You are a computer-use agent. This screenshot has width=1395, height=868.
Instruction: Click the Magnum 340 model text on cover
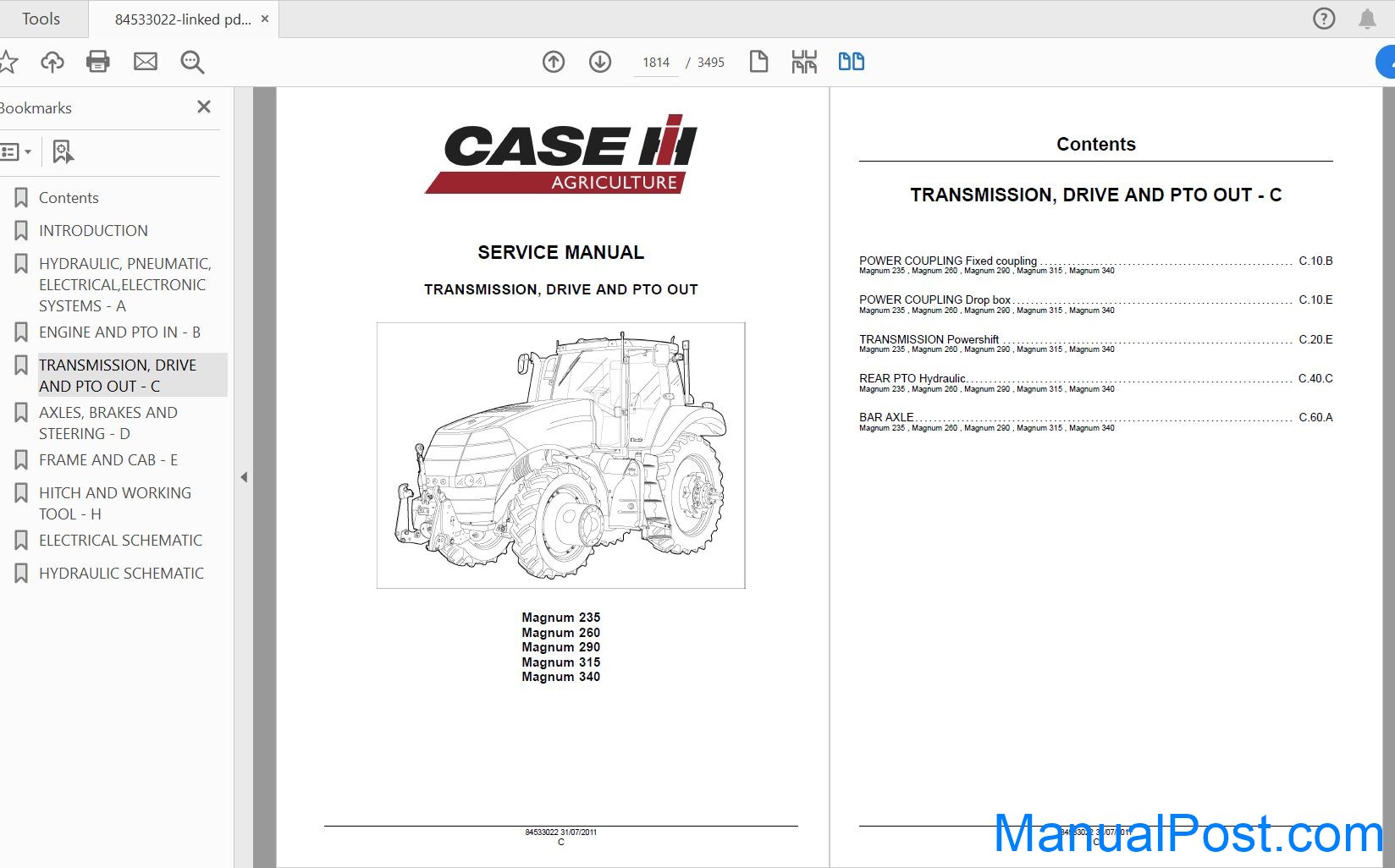(x=560, y=677)
